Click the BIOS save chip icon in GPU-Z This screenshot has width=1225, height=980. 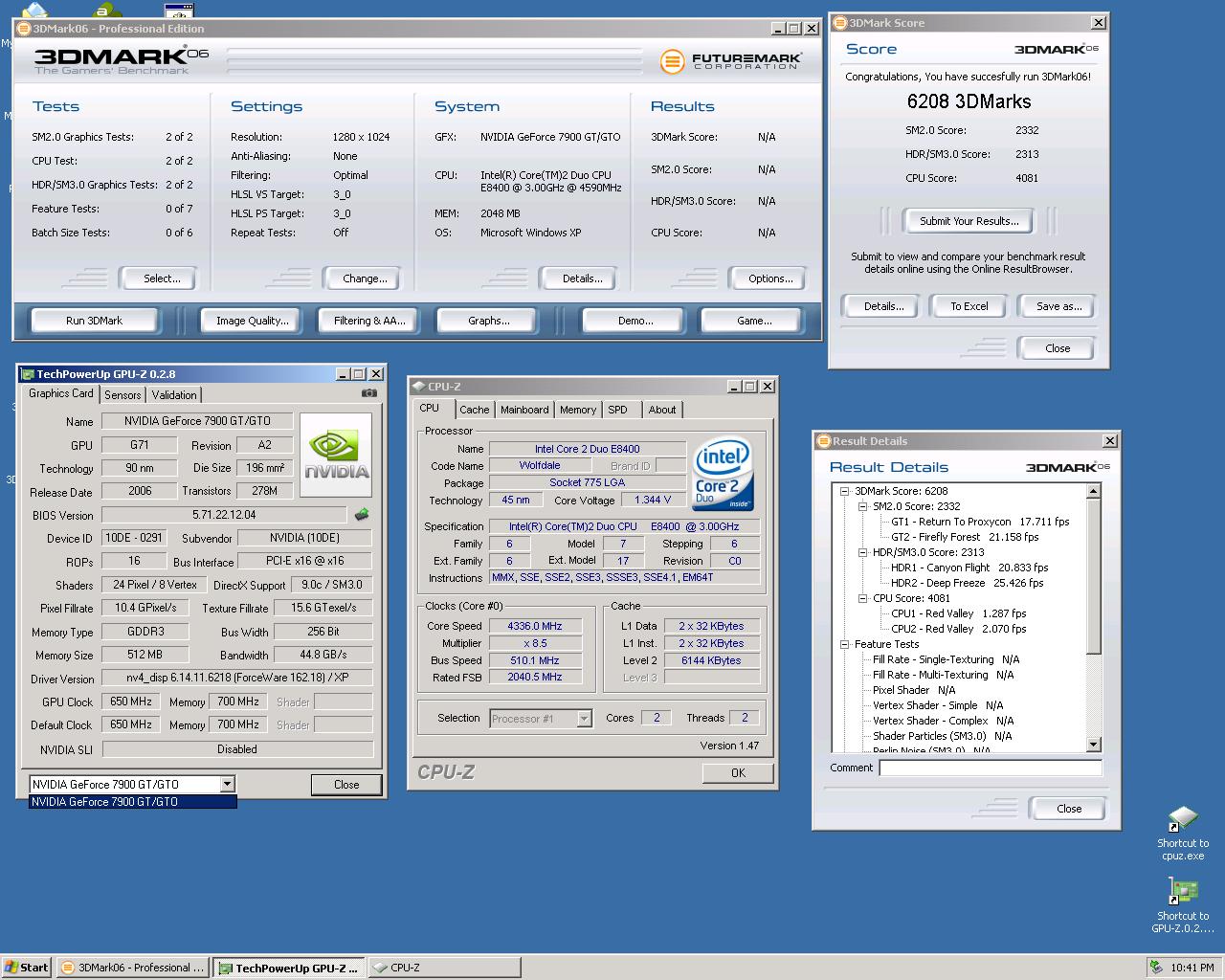pyautogui.click(x=362, y=515)
